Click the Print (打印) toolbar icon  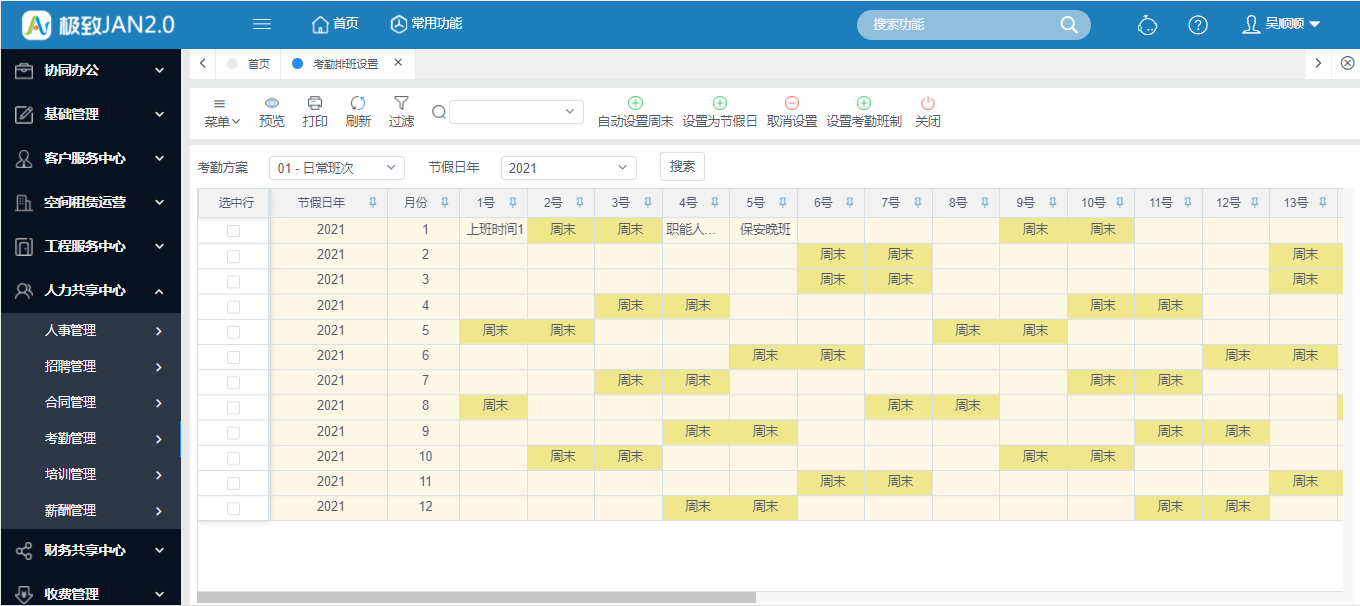315,103
